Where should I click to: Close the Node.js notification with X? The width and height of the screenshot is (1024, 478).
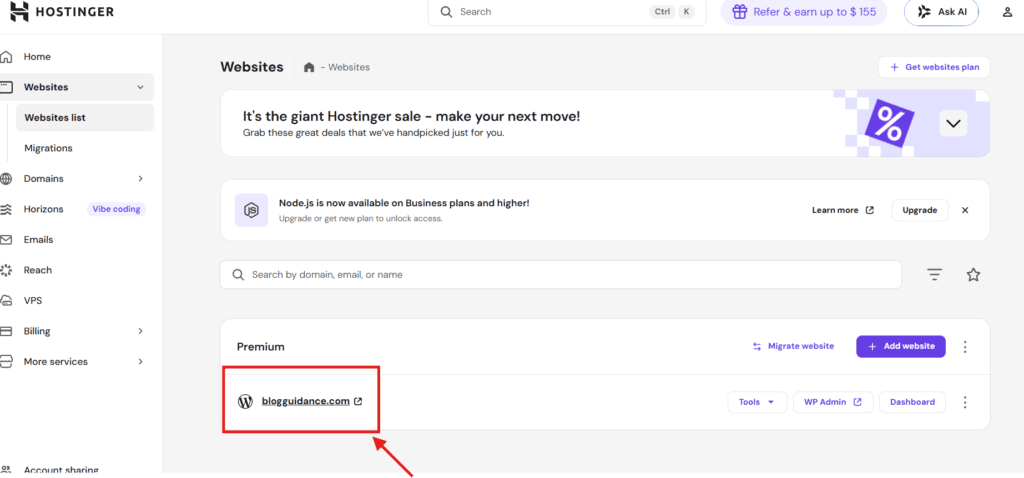click(x=965, y=210)
